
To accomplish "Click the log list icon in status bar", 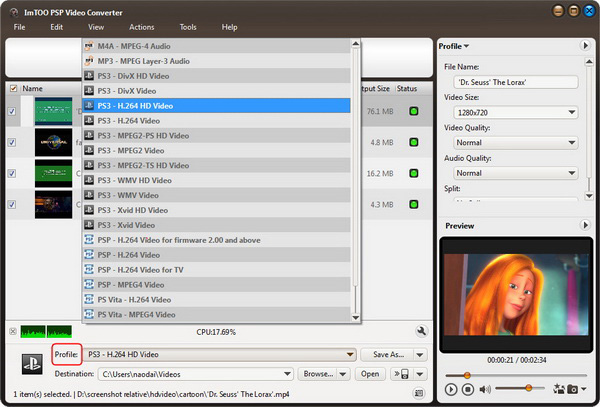I will [419, 393].
